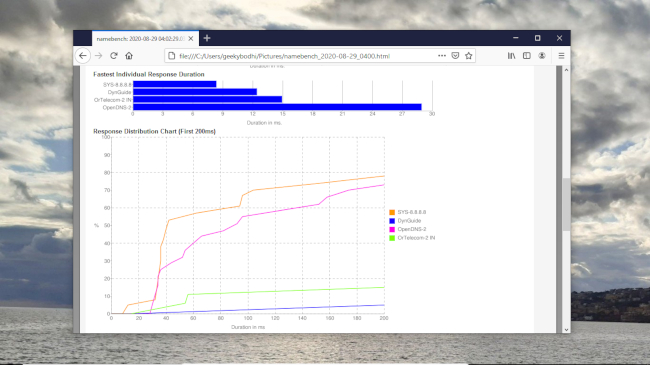Click the OpenDNS-2 legend label
The width and height of the screenshot is (650, 365).
pos(412,229)
